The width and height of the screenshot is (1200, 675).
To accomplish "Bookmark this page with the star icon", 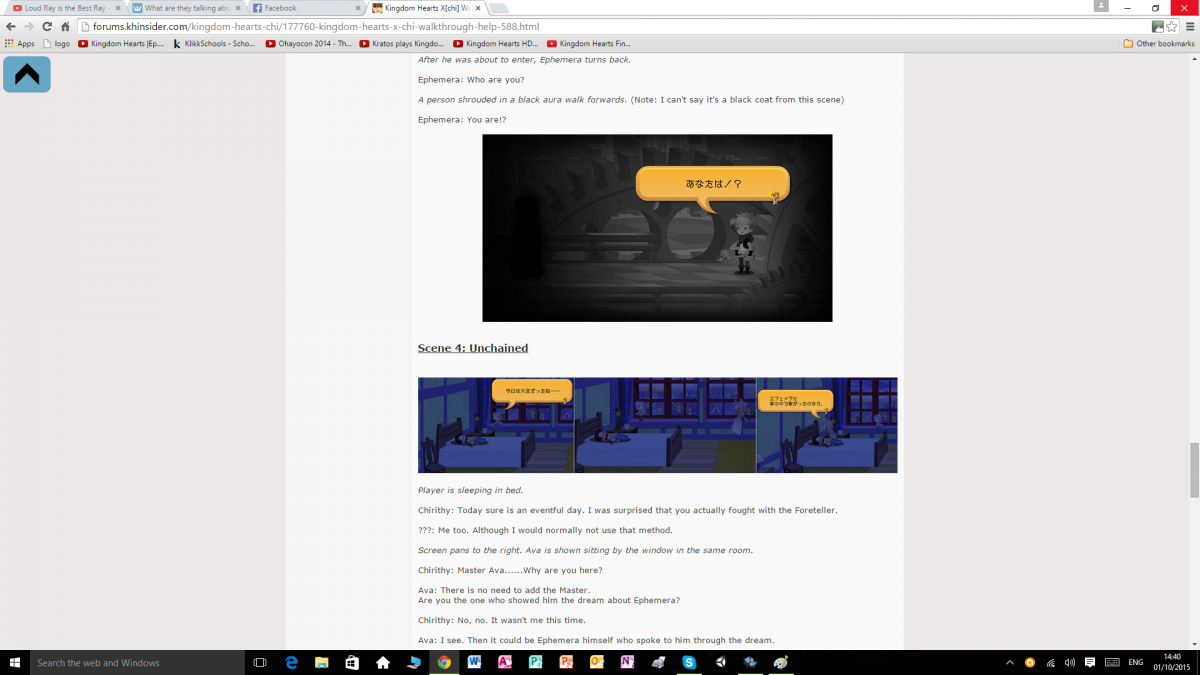I will 1172,27.
